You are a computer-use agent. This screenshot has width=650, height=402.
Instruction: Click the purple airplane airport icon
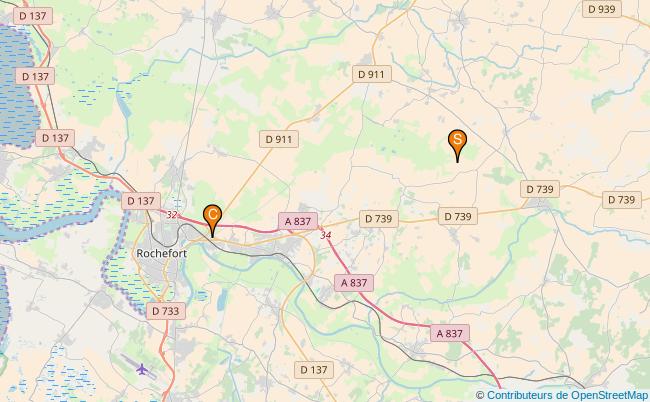click(142, 368)
